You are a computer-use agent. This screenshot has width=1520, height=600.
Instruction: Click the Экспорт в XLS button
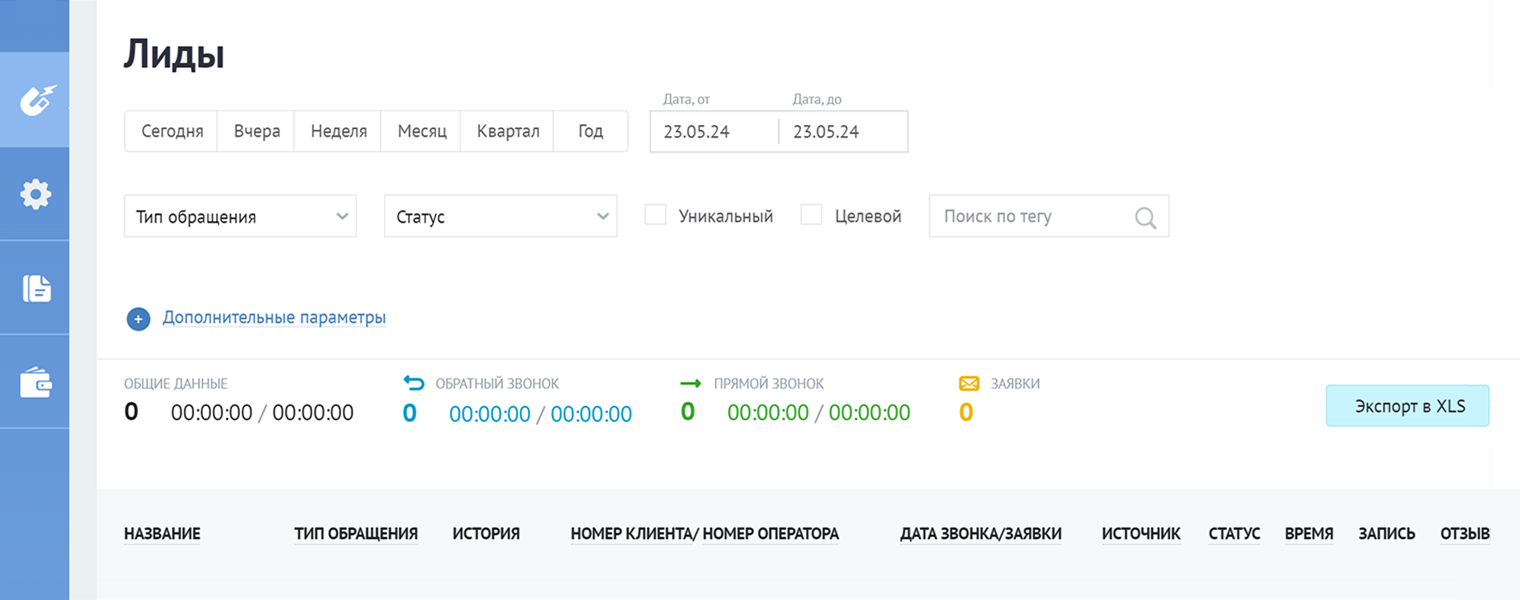(x=1407, y=406)
